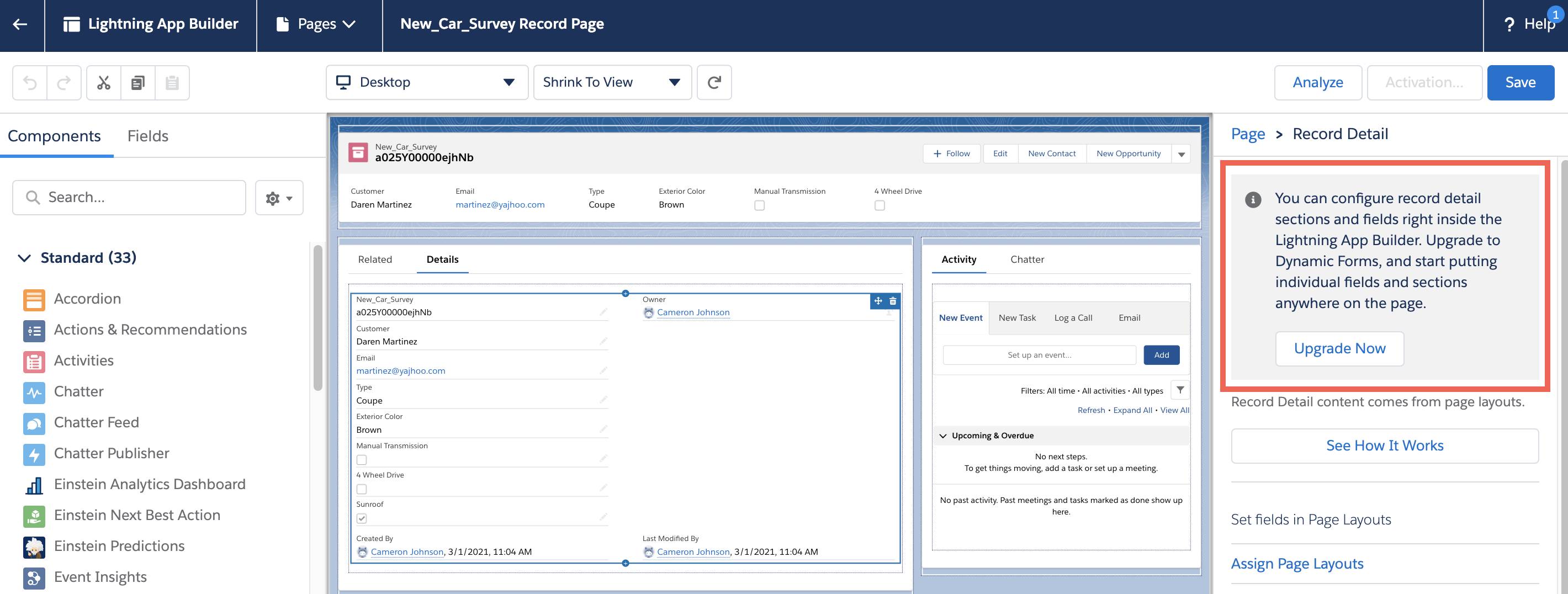Toggle 4 Wheel Drive checkbox in Details
Screen dimensions: 1568x594
click(362, 489)
